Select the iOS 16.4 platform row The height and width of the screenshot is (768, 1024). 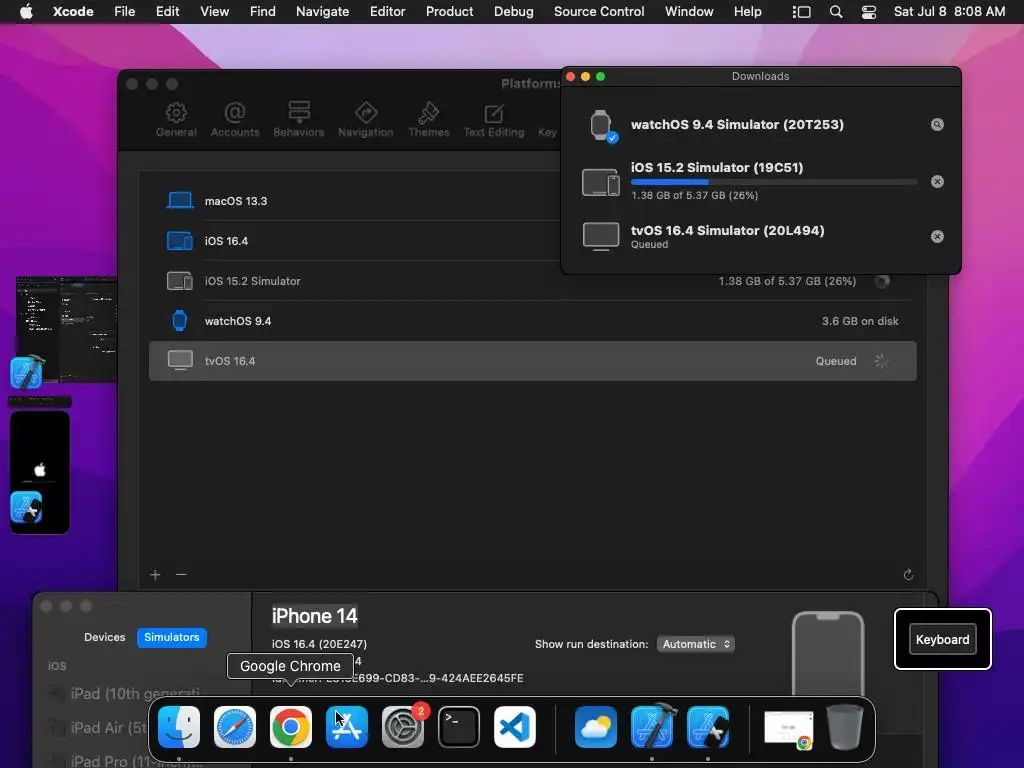click(532, 241)
